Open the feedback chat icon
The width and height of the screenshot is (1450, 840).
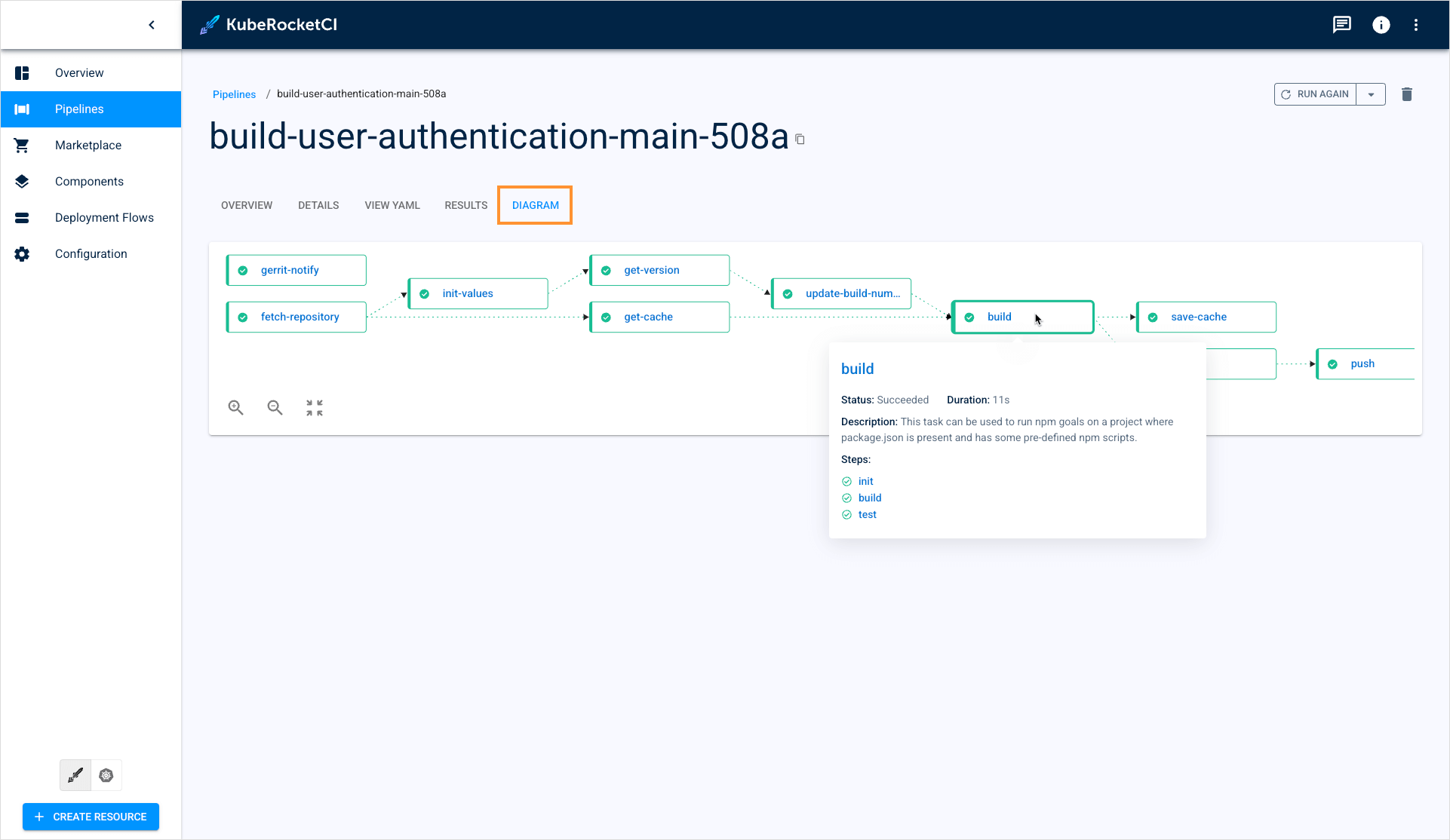tap(1341, 25)
